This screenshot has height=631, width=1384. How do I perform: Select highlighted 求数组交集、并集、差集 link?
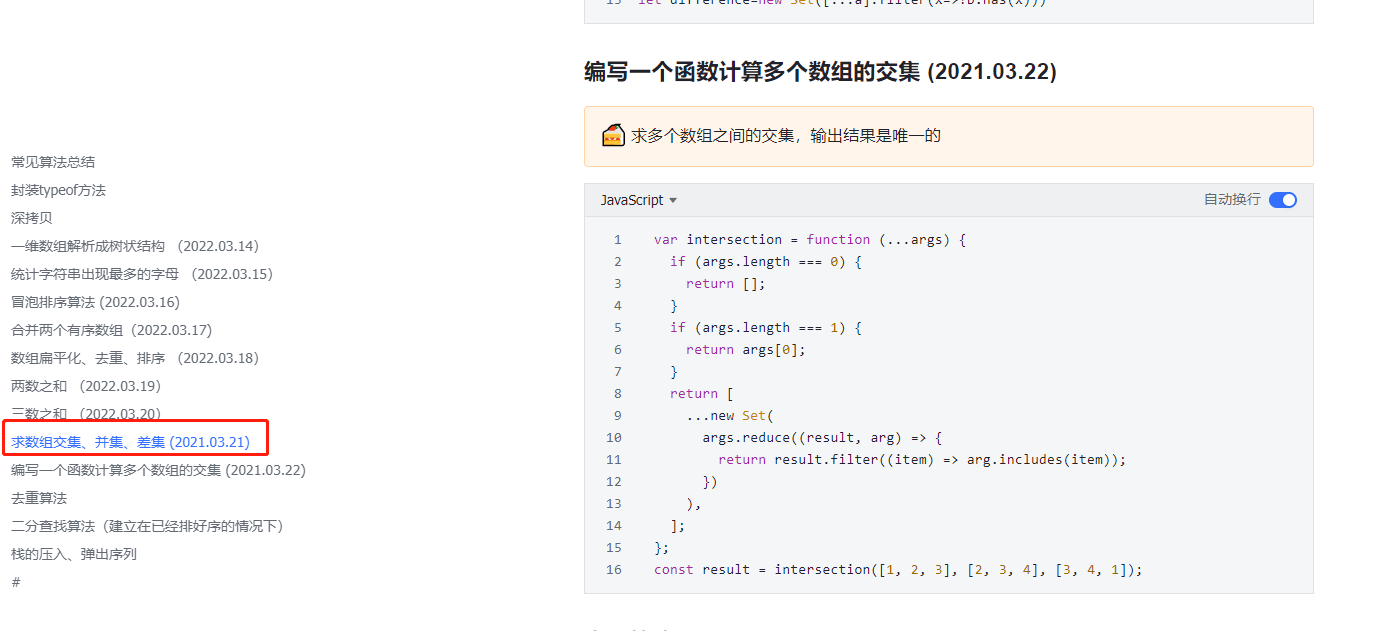130,442
